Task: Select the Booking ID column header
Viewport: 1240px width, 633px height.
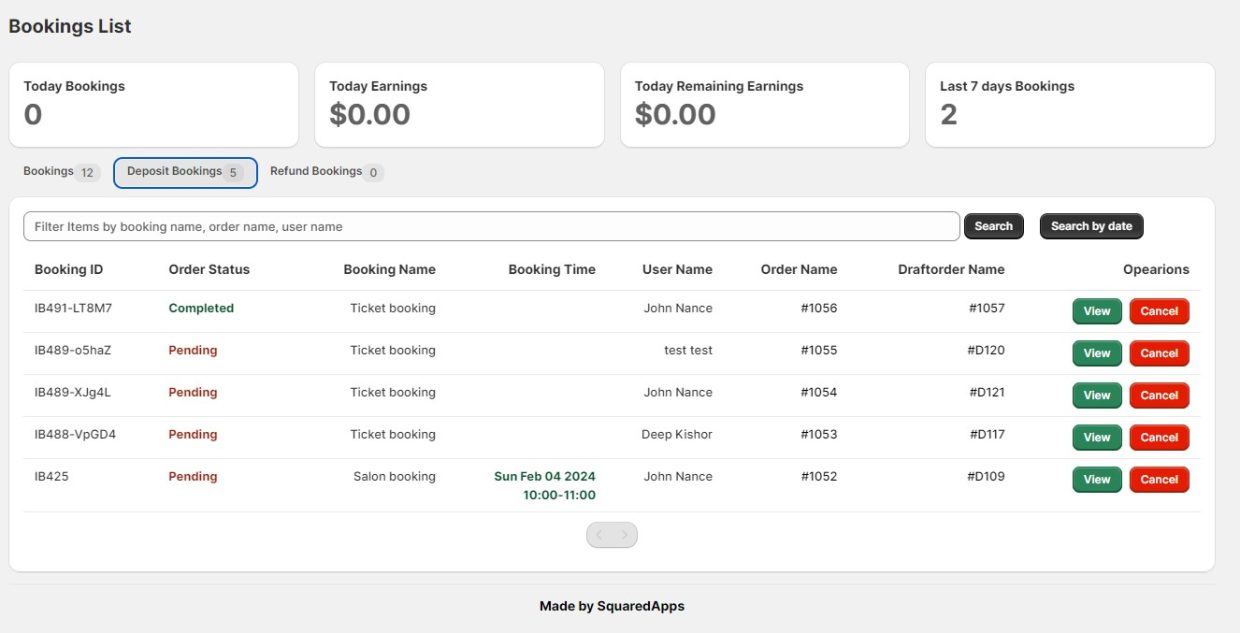Action: [68, 269]
